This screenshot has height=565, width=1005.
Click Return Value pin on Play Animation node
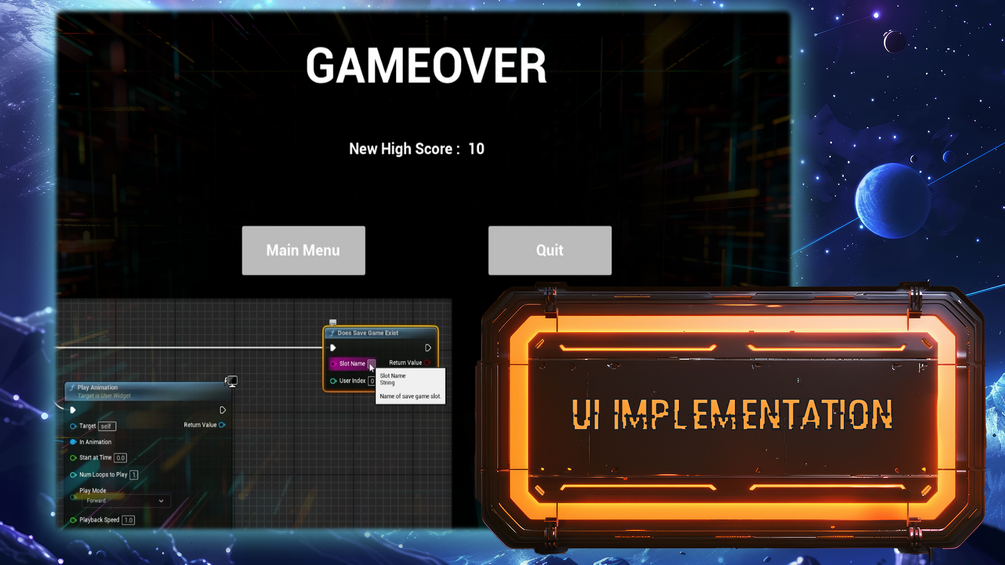pyautogui.click(x=222, y=425)
